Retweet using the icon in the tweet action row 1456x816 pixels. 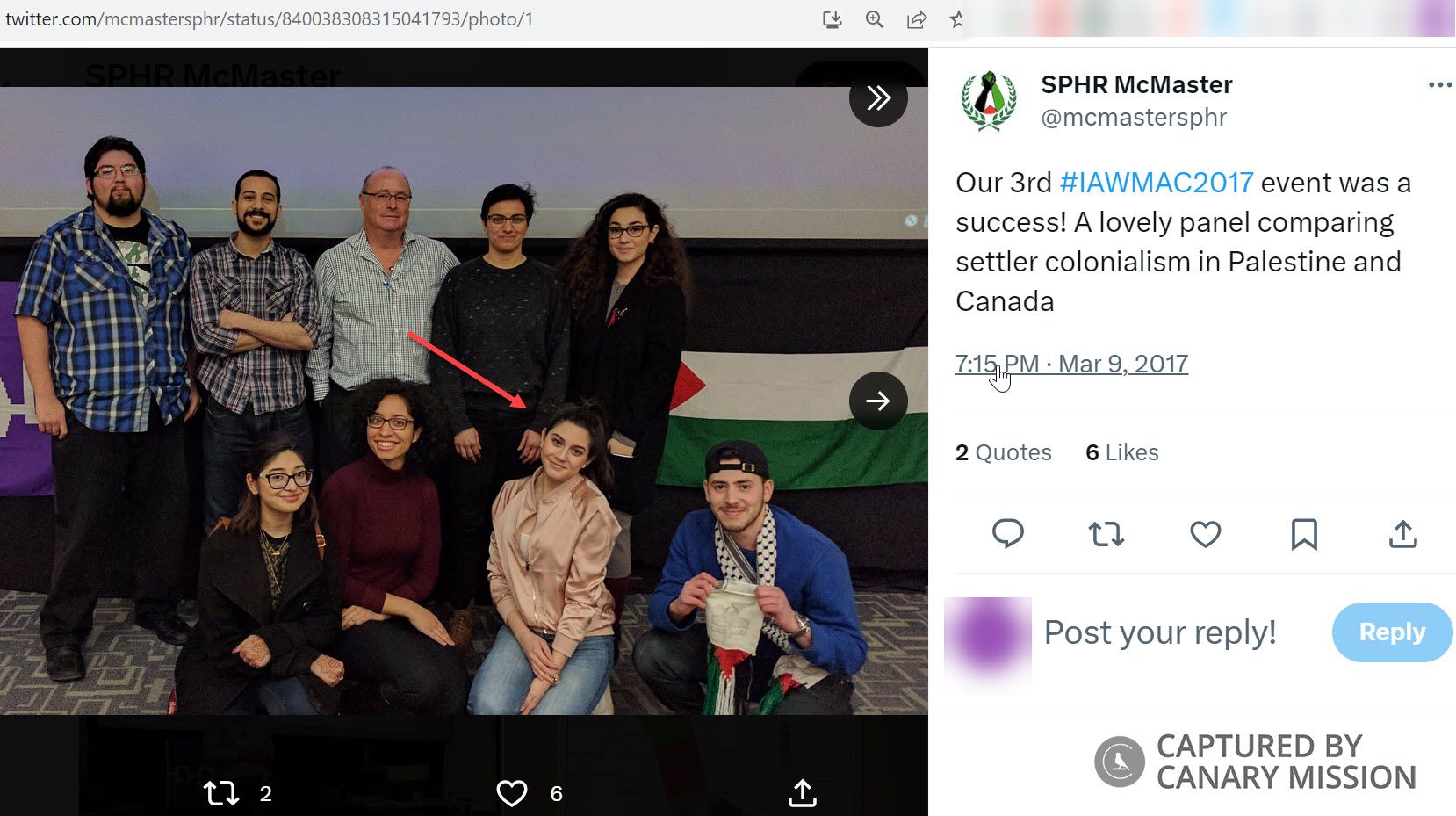(x=1106, y=533)
